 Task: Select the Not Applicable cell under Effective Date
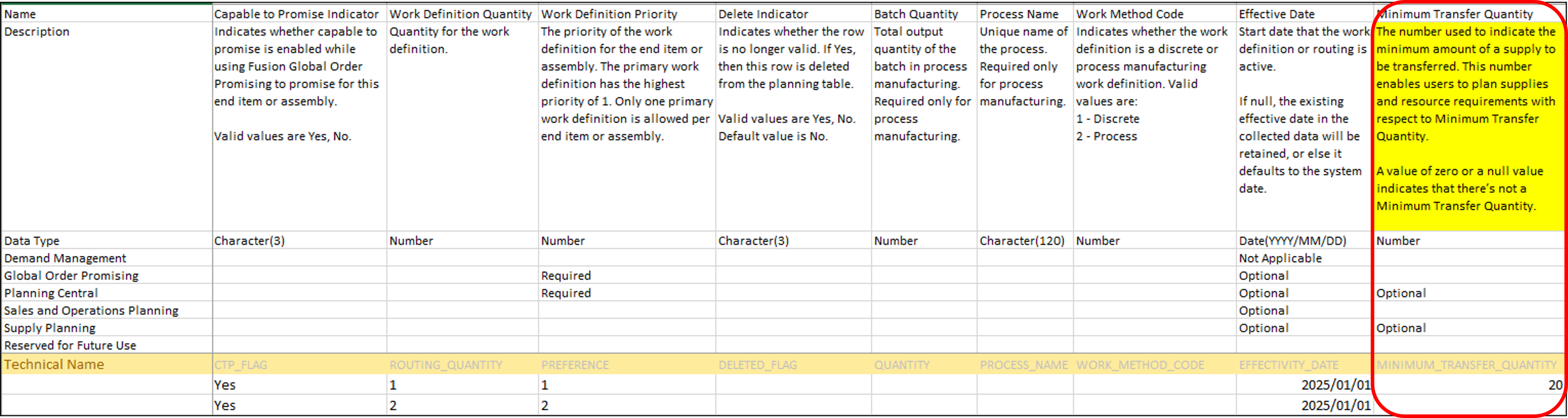(x=1280, y=258)
